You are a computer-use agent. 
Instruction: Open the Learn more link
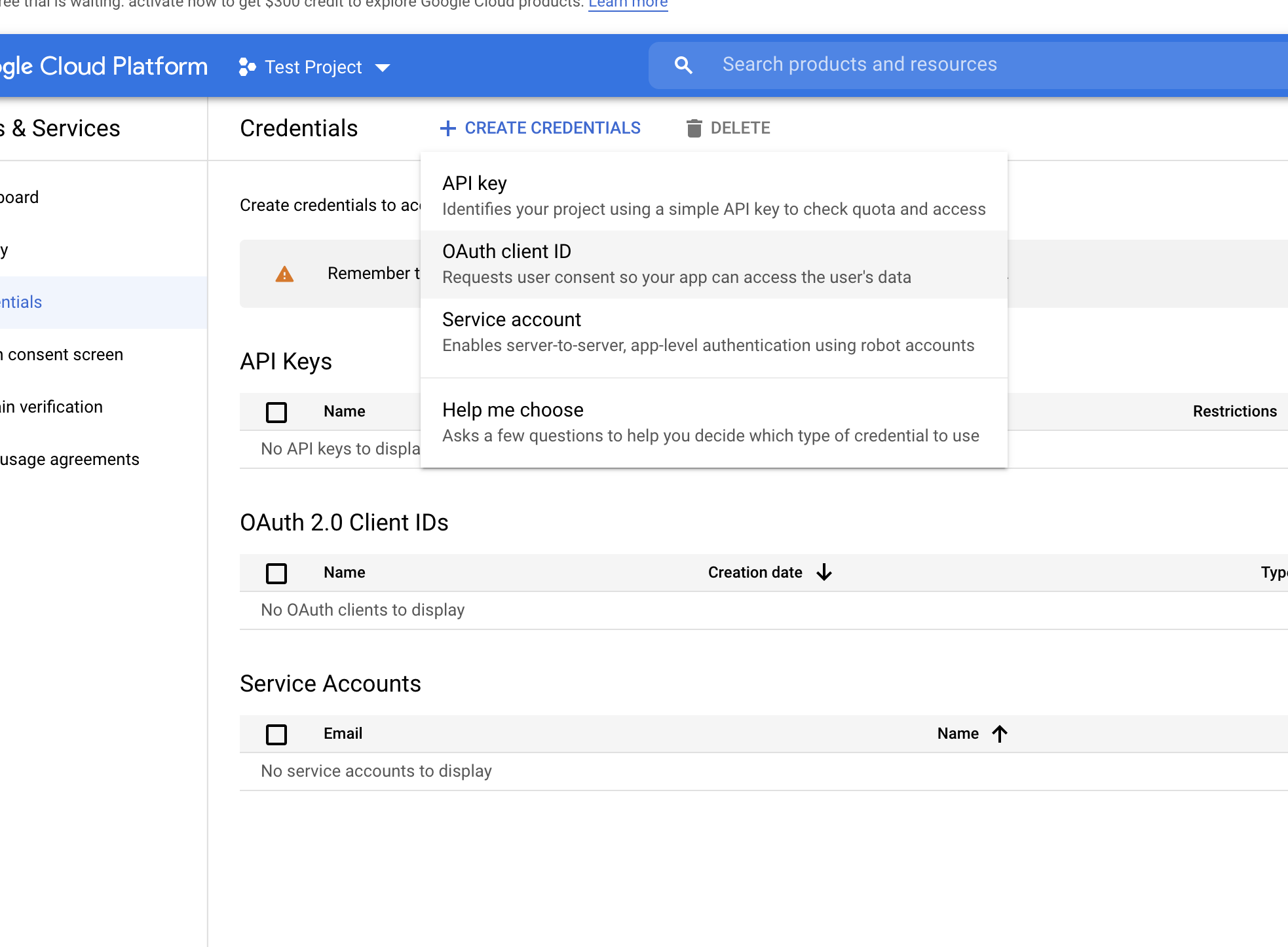(628, 4)
